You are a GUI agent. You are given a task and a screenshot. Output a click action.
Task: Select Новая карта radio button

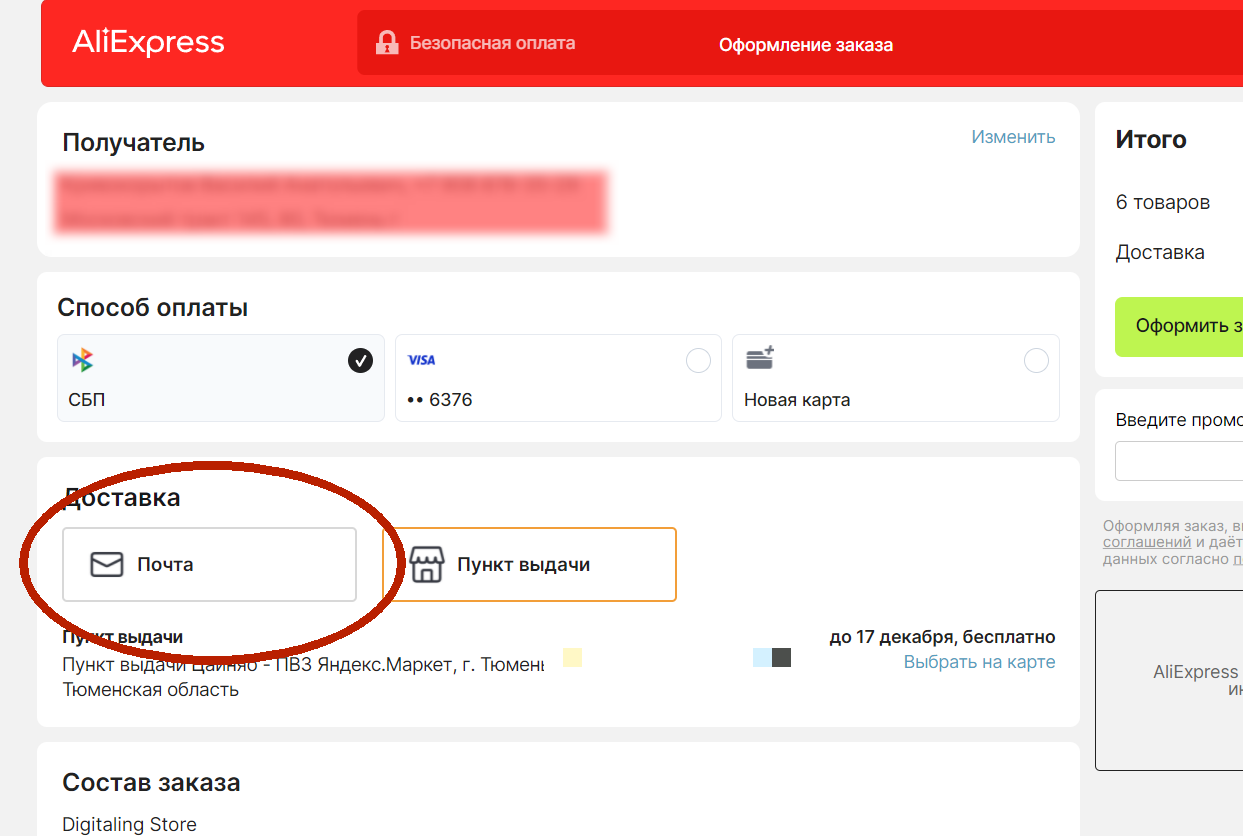[1036, 361]
